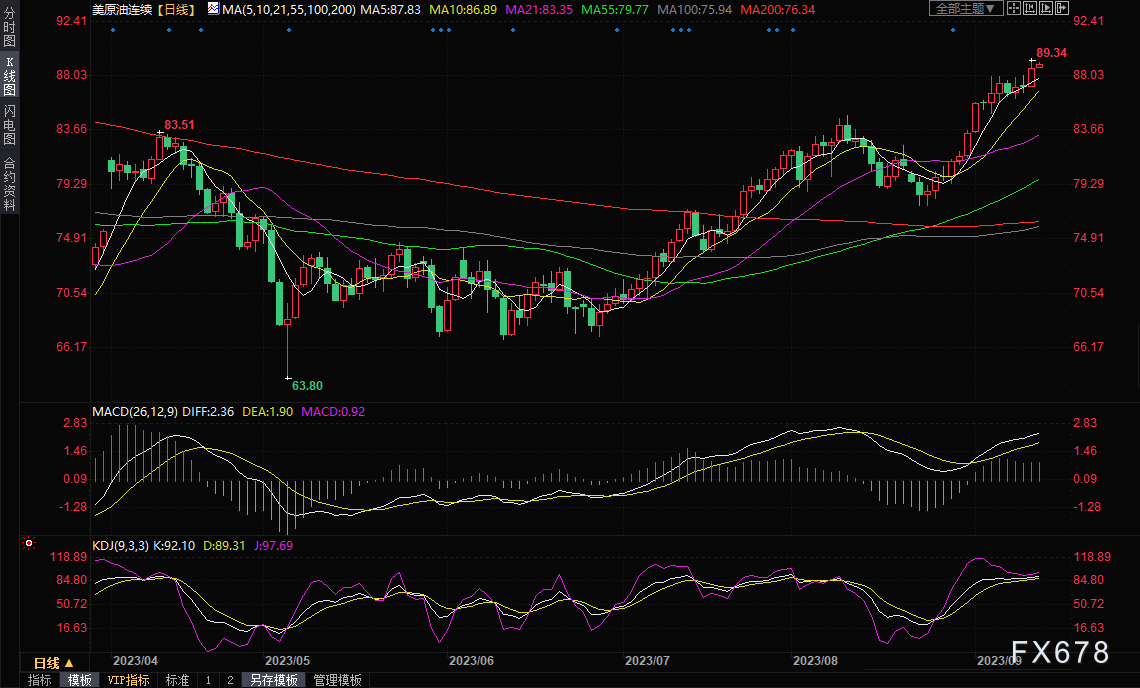Select the K线图 side tab

(x=9, y=75)
